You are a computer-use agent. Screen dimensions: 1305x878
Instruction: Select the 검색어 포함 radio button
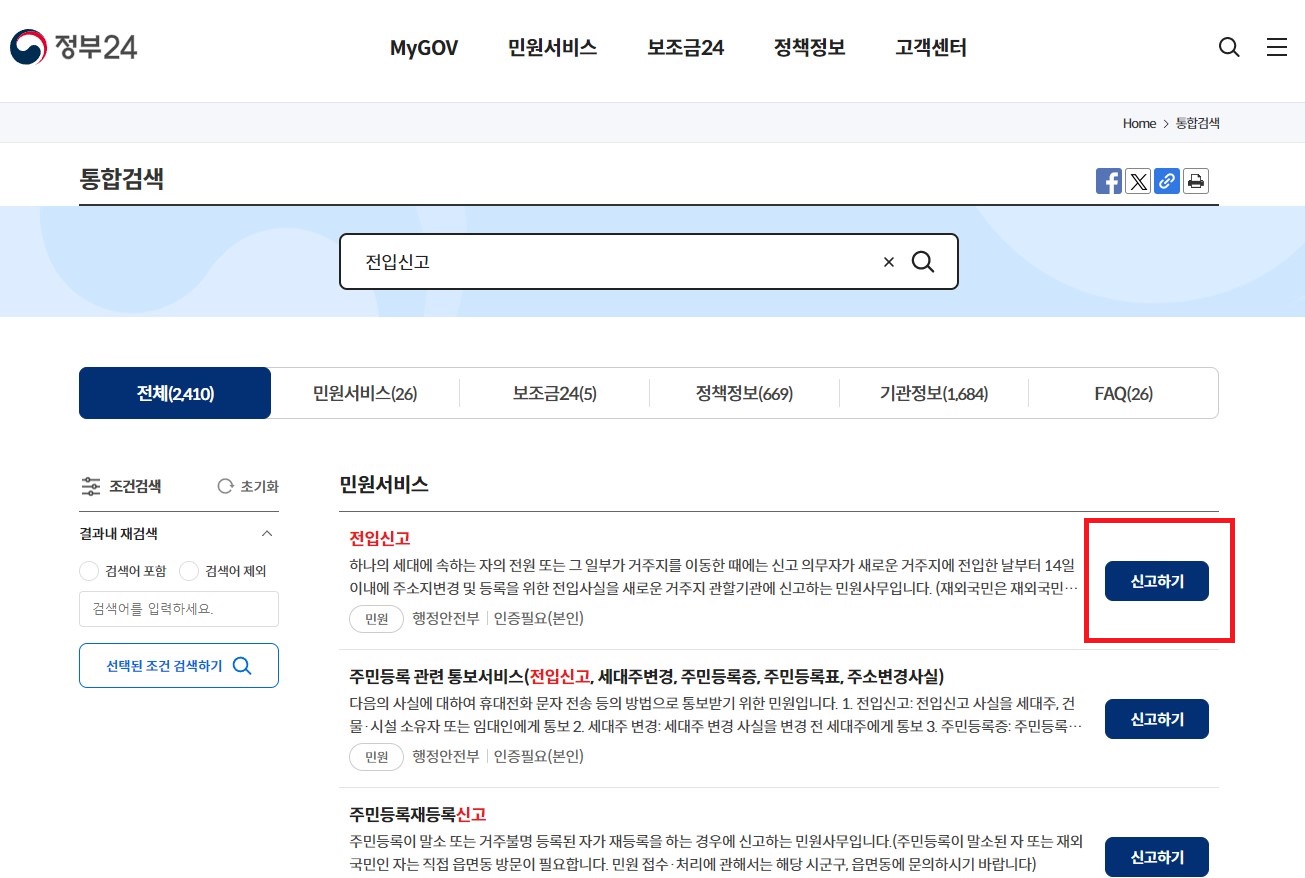click(88, 571)
